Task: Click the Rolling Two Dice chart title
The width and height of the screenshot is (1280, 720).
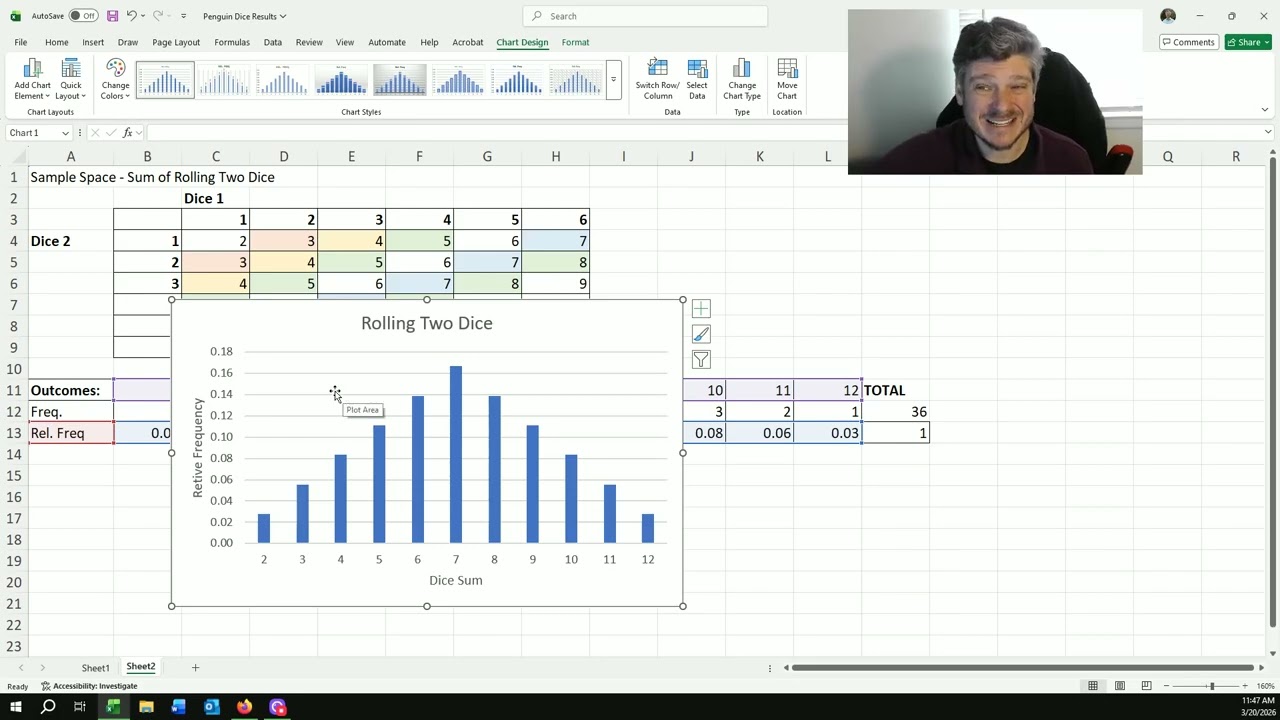Action: [x=427, y=323]
